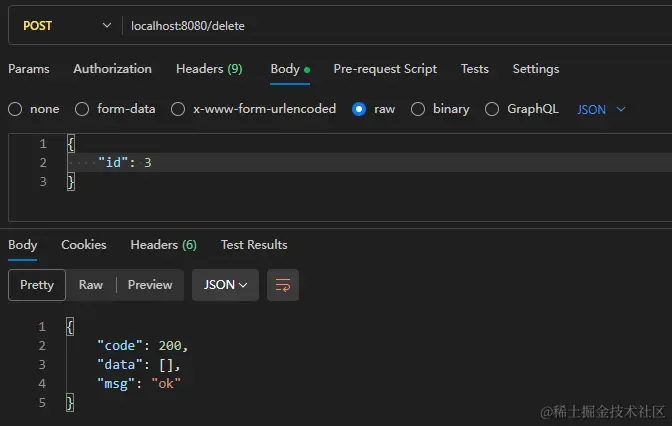The width and height of the screenshot is (672, 426).
Task: Select the none body type radio
Action: [x=15, y=109]
